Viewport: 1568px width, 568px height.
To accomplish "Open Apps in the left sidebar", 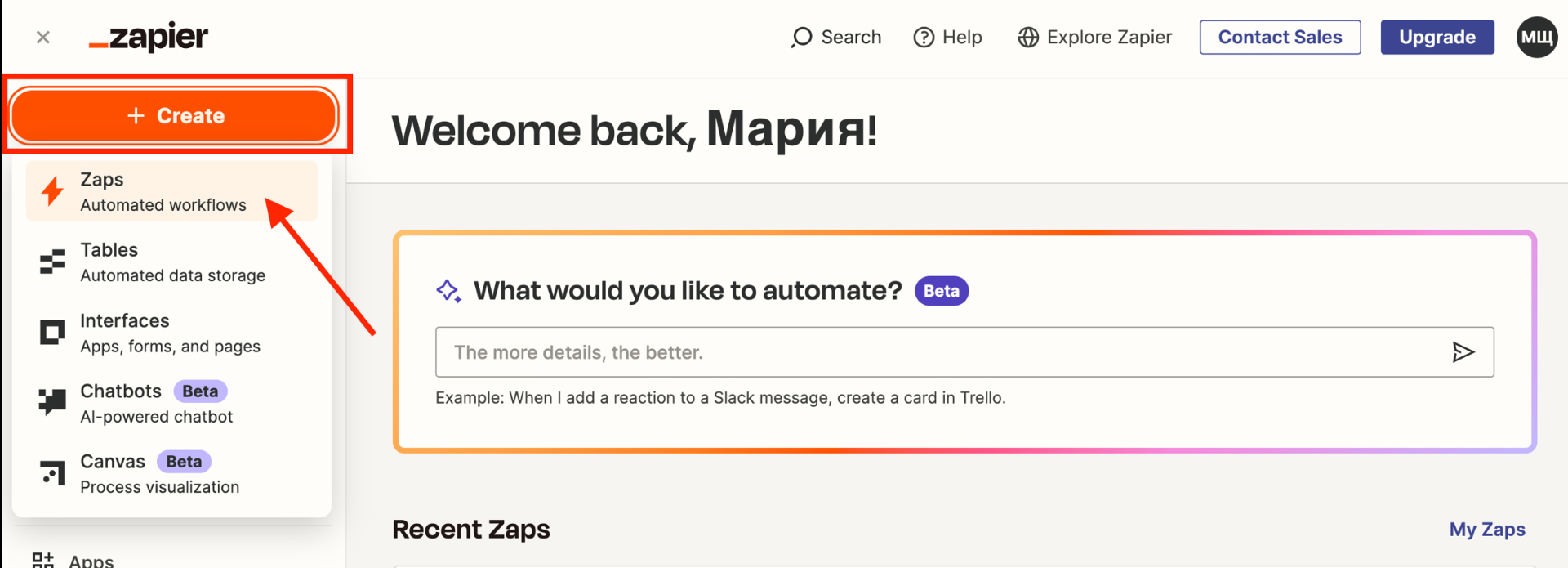I will pos(91,561).
